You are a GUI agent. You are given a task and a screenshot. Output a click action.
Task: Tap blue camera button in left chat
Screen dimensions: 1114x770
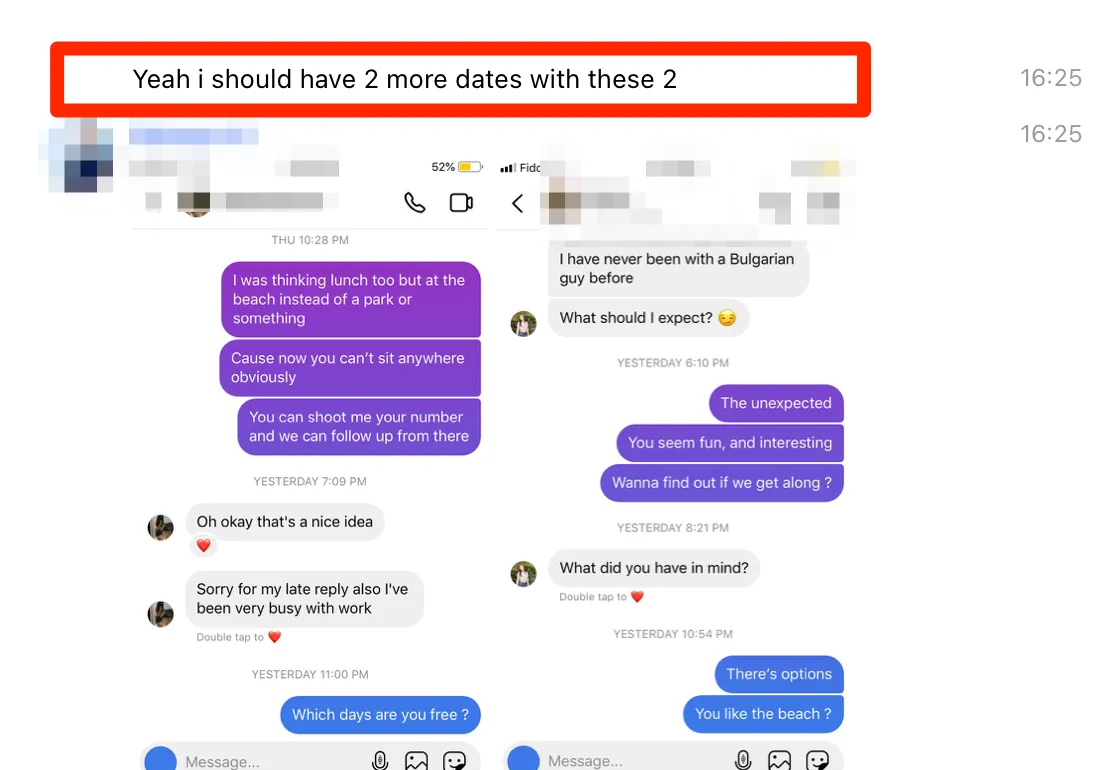pyautogui.click(x=161, y=759)
